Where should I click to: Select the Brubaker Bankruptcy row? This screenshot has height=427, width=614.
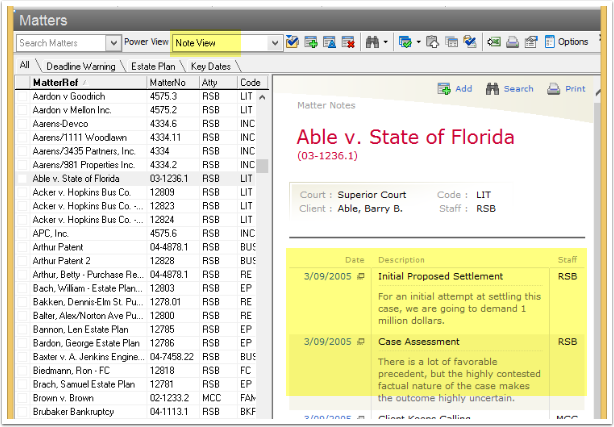[135, 412]
